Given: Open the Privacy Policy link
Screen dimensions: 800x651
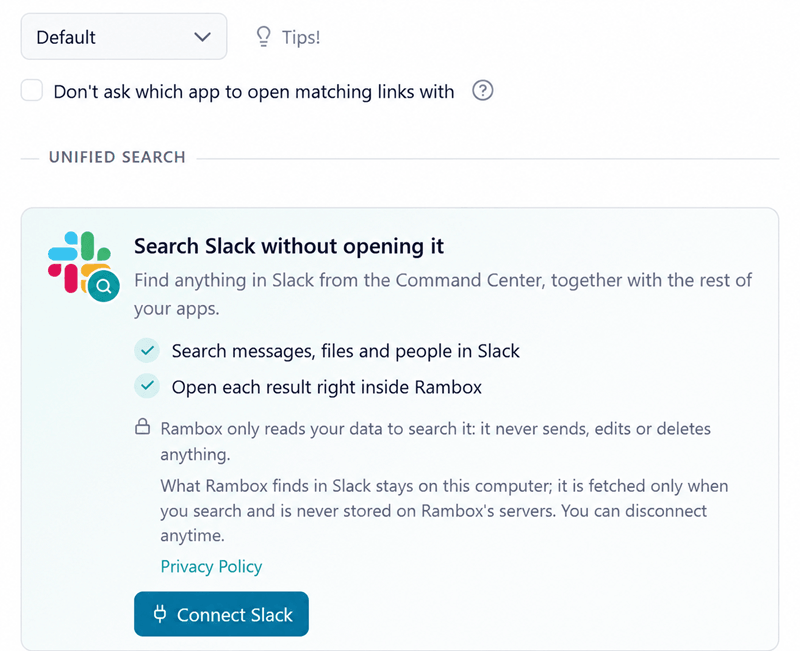Looking at the screenshot, I should 211,566.
